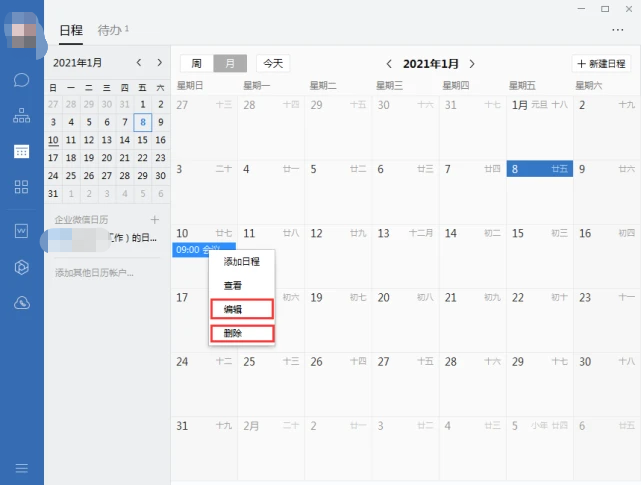Click the hamburger menu icon at bottom left
Image resolution: width=641 pixels, height=485 pixels.
(x=21, y=468)
